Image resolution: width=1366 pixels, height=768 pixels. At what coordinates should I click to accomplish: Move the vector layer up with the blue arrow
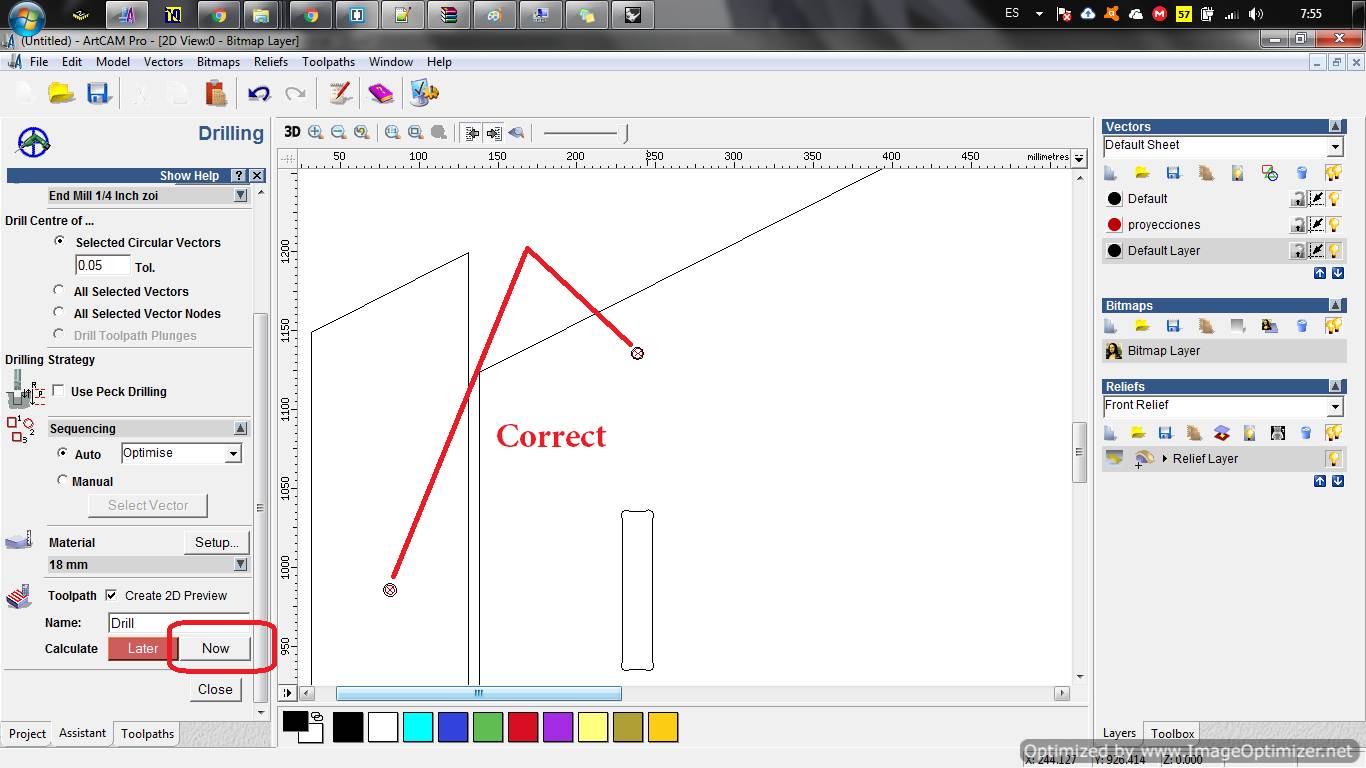pos(1320,273)
